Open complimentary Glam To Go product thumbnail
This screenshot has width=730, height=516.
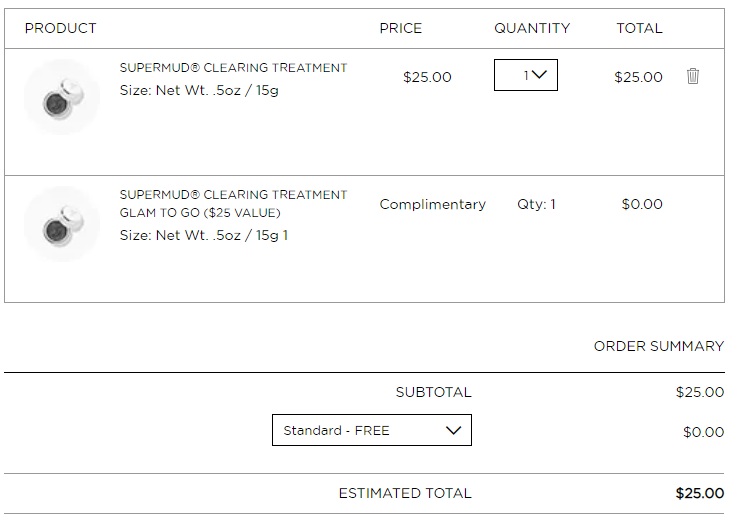(x=62, y=224)
